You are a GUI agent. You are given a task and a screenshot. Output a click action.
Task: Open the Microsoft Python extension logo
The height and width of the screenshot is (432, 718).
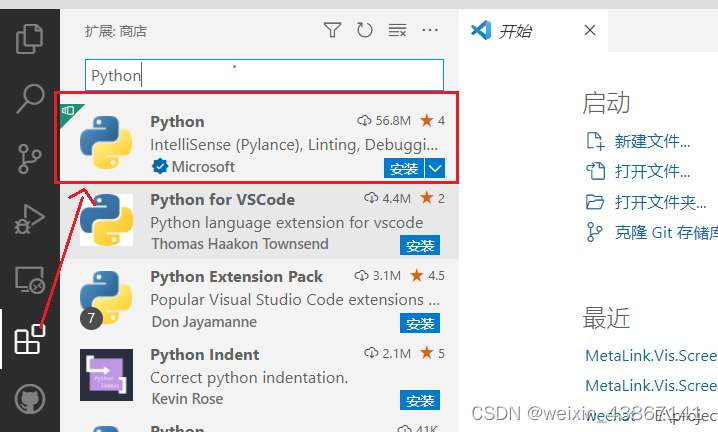[x=106, y=142]
